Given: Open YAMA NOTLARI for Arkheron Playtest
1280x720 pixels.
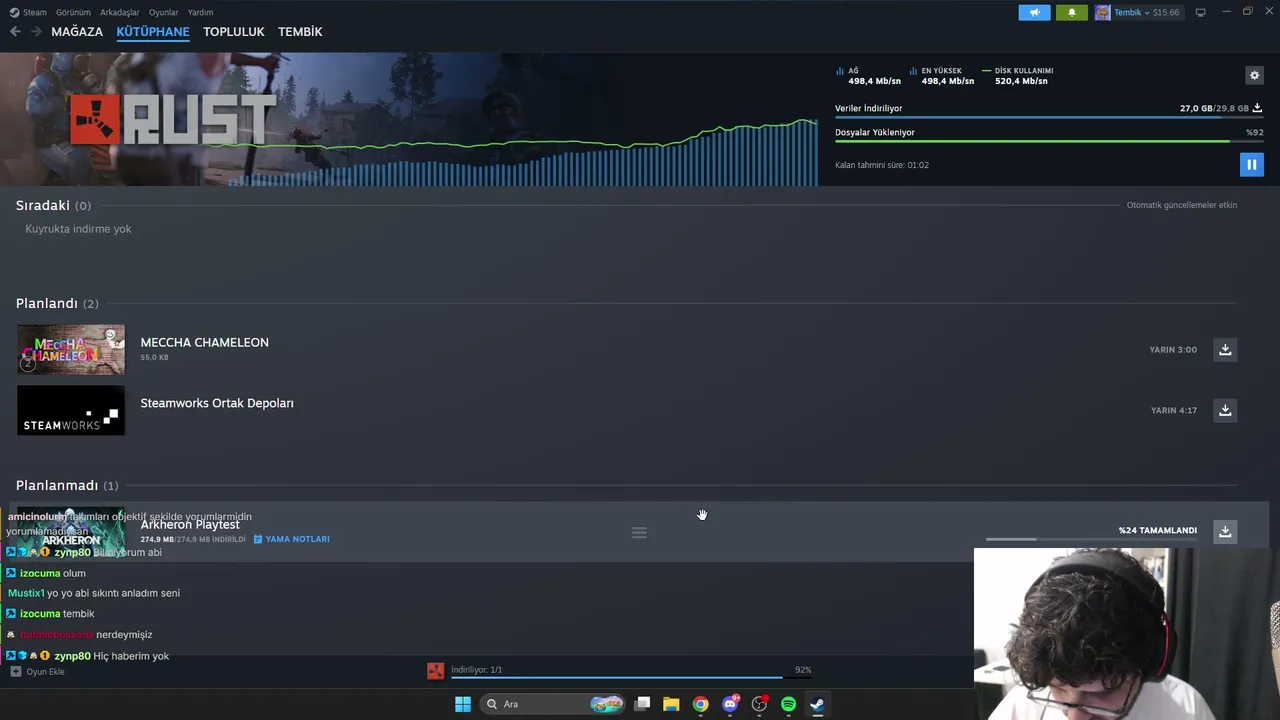Looking at the screenshot, I should pyautogui.click(x=292, y=539).
